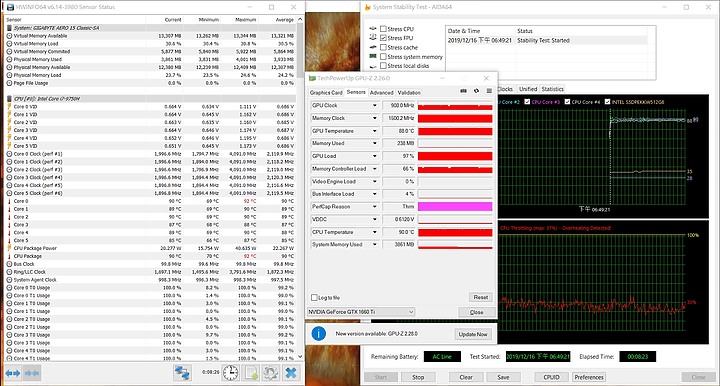Viewport: 720px width, 386px height.
Task: Open Validation tab in GPU-Z
Action: [x=409, y=93]
